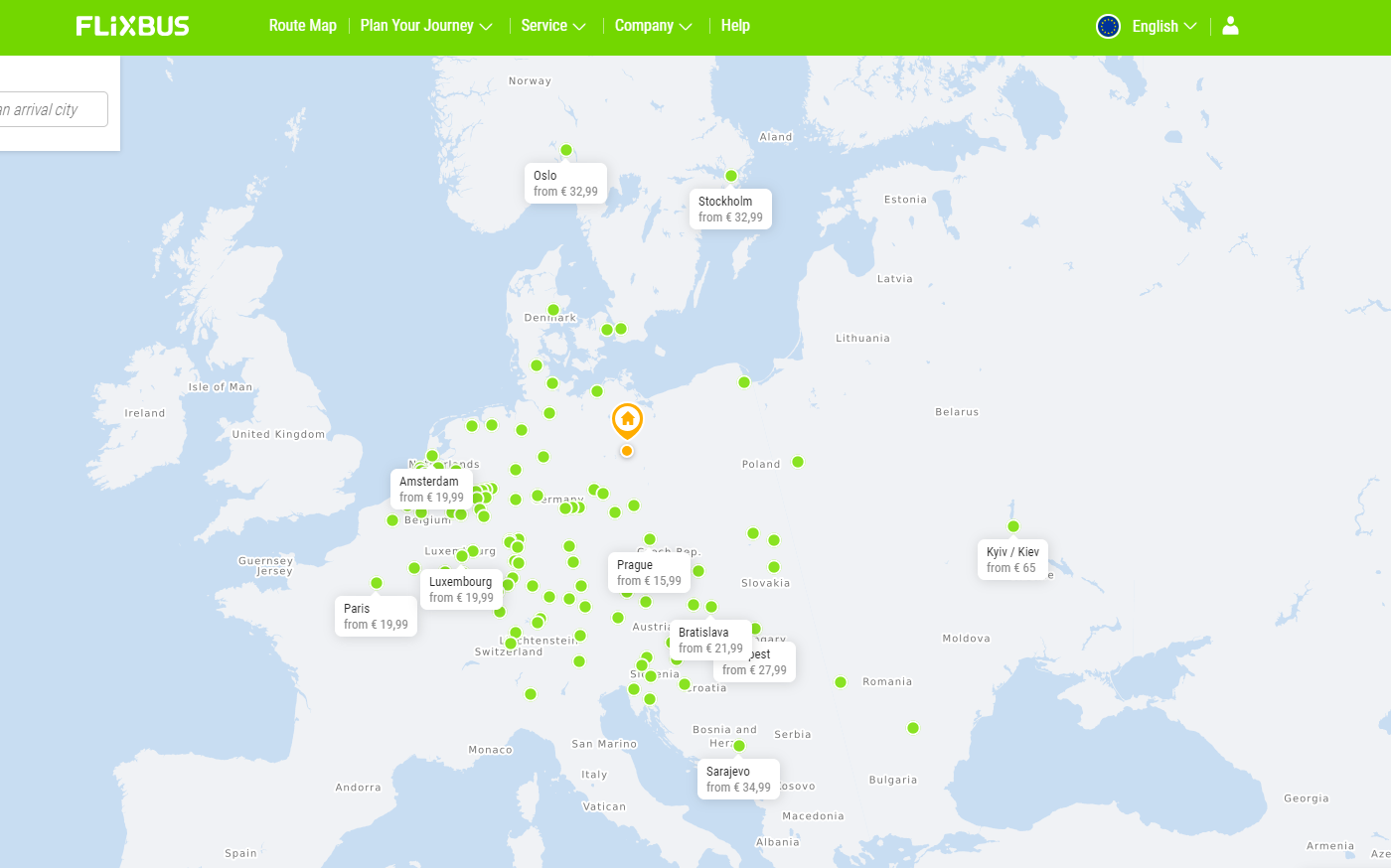Open Luxembourg from € 19,99 card
1391x868 pixels.
[x=461, y=589]
